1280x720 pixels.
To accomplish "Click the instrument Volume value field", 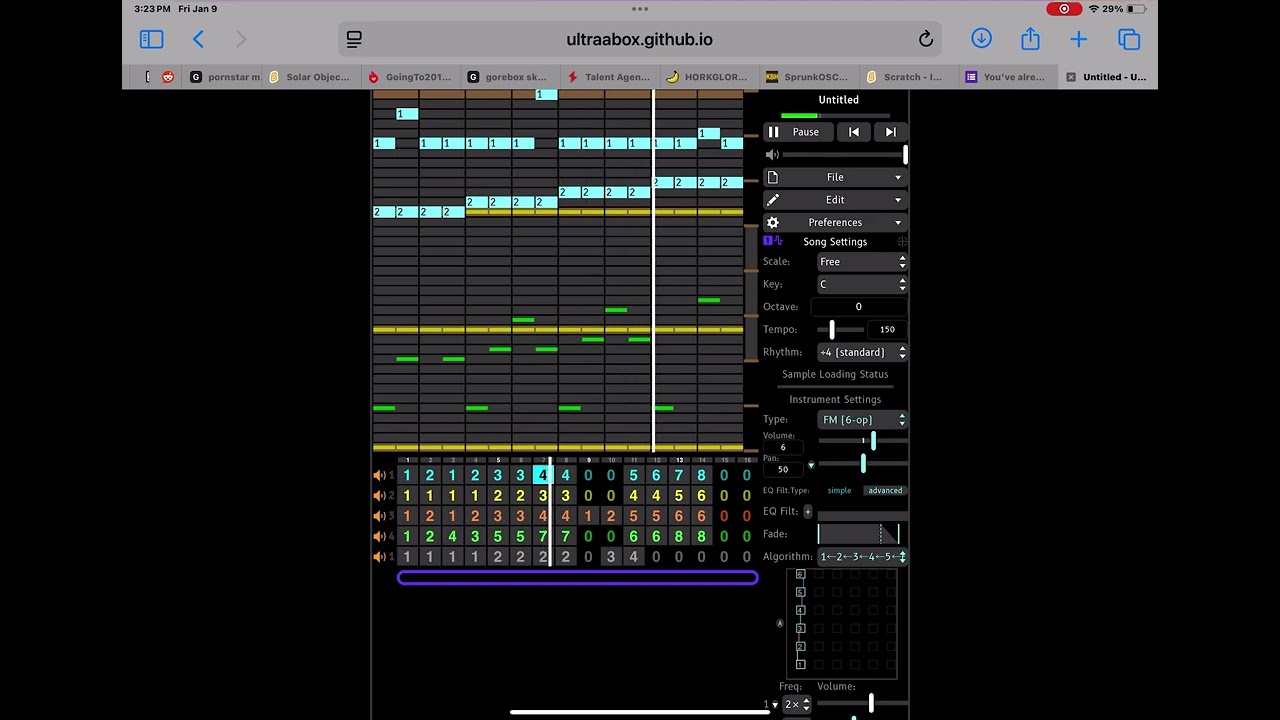I will (783, 447).
